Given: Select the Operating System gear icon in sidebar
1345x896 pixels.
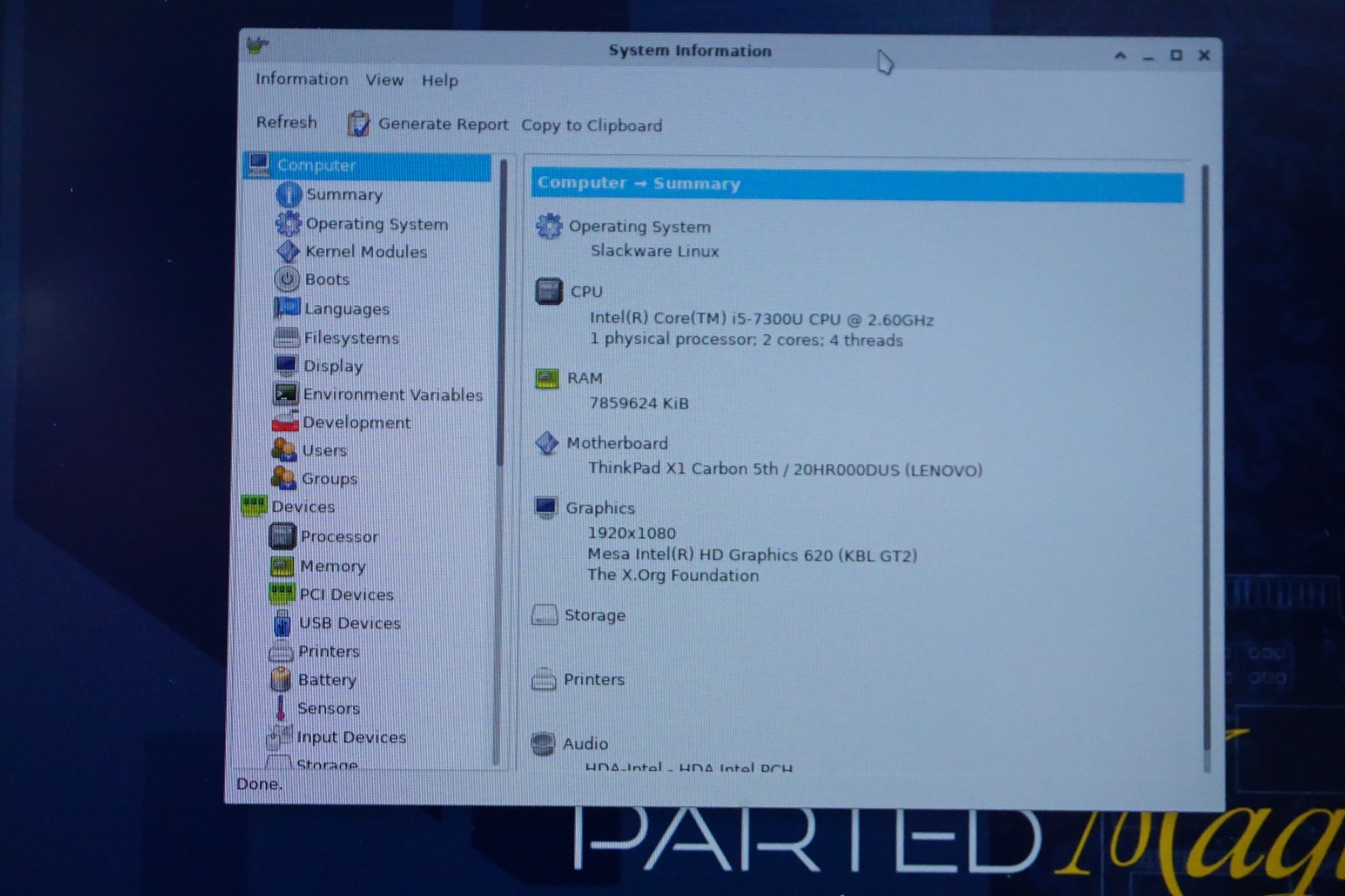Looking at the screenshot, I should 287,223.
